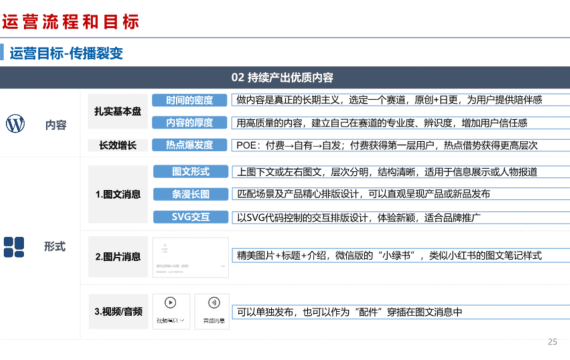Click the title 运营流程和目标

[x=71, y=21]
